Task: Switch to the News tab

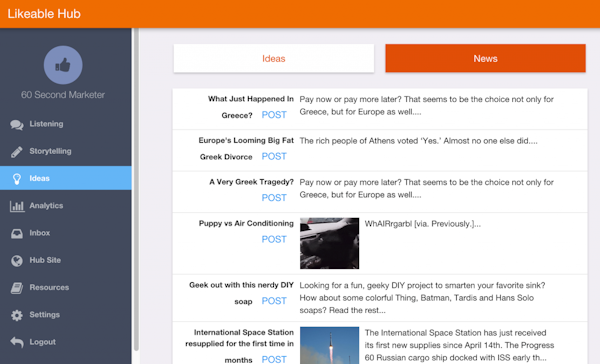Action: coord(485,58)
